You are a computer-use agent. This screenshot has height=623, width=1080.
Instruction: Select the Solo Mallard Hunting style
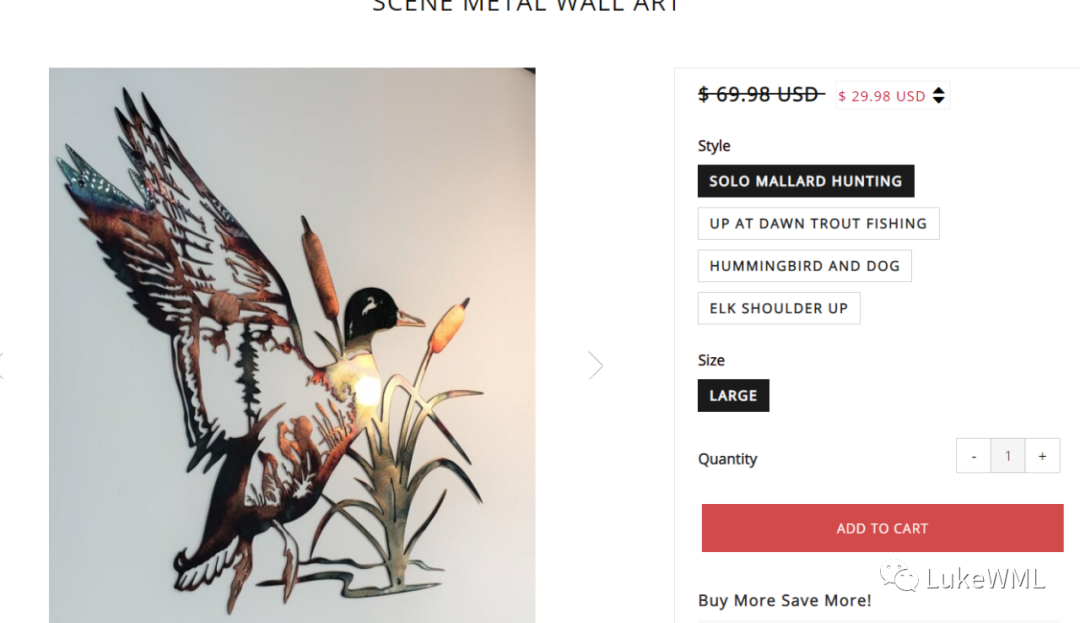805,181
